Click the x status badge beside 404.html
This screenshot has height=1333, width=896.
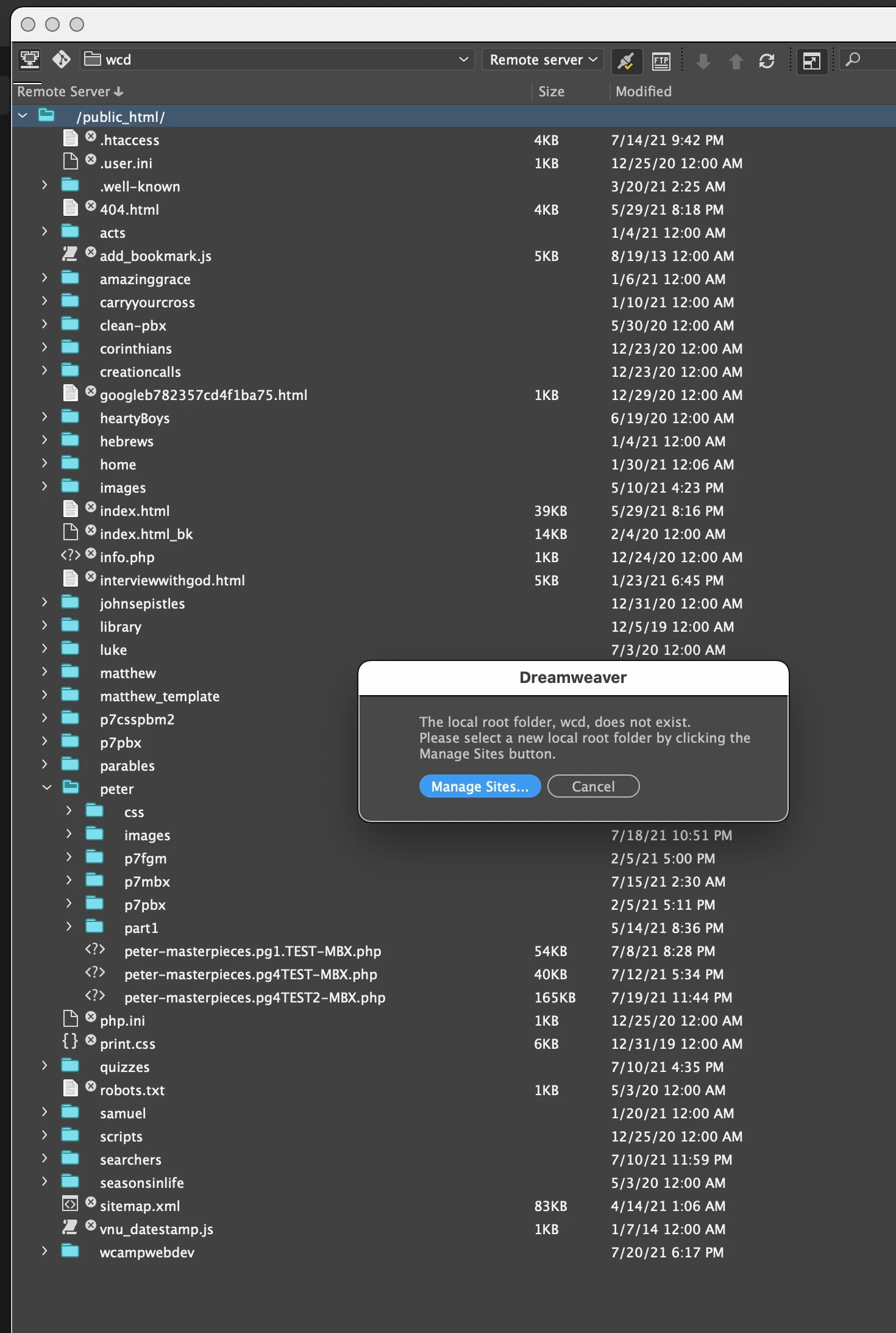pos(91,205)
